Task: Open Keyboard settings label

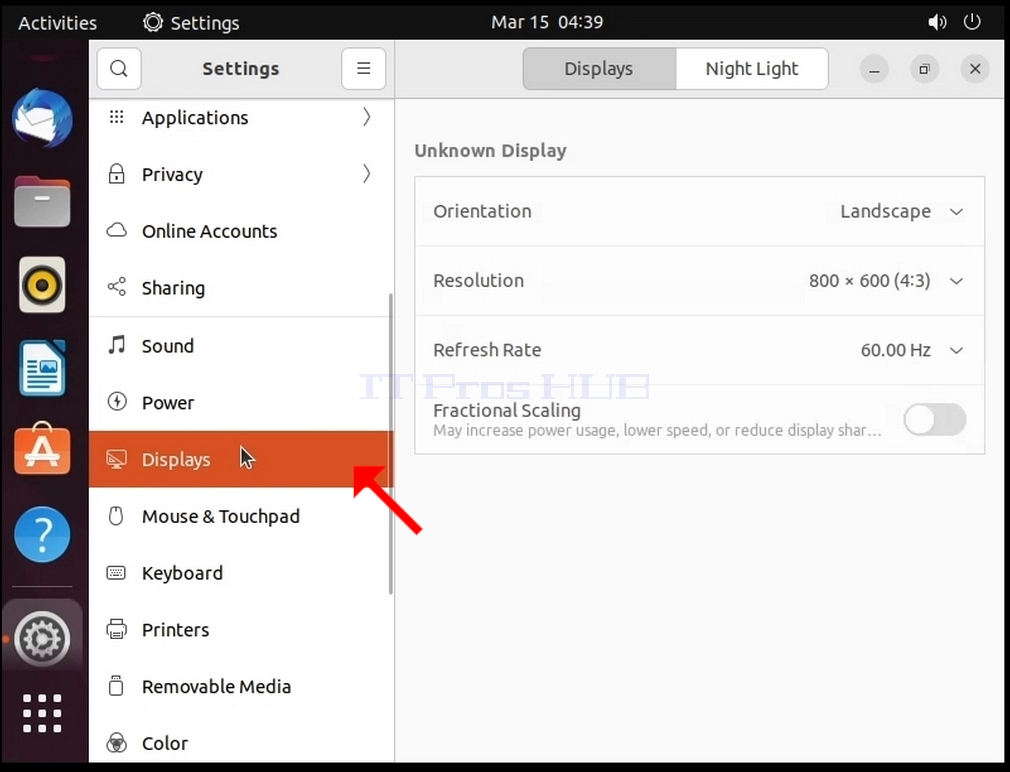Action: coord(182,573)
